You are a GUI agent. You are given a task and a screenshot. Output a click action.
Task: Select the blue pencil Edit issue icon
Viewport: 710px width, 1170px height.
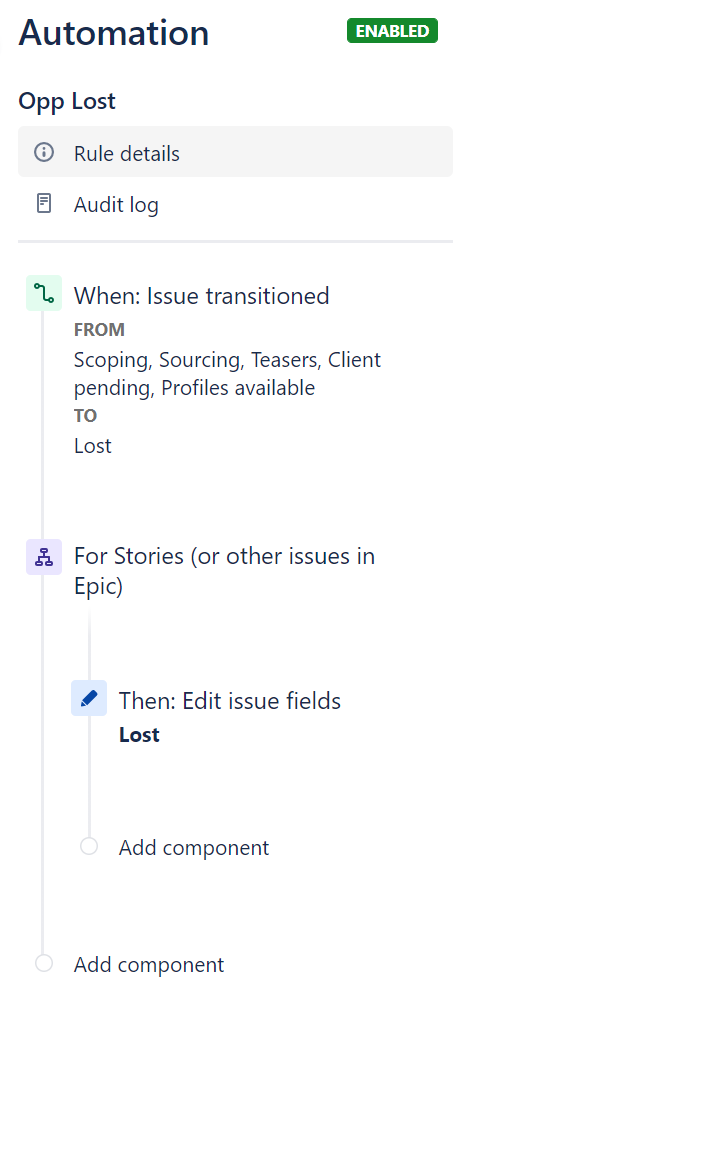coord(89,698)
